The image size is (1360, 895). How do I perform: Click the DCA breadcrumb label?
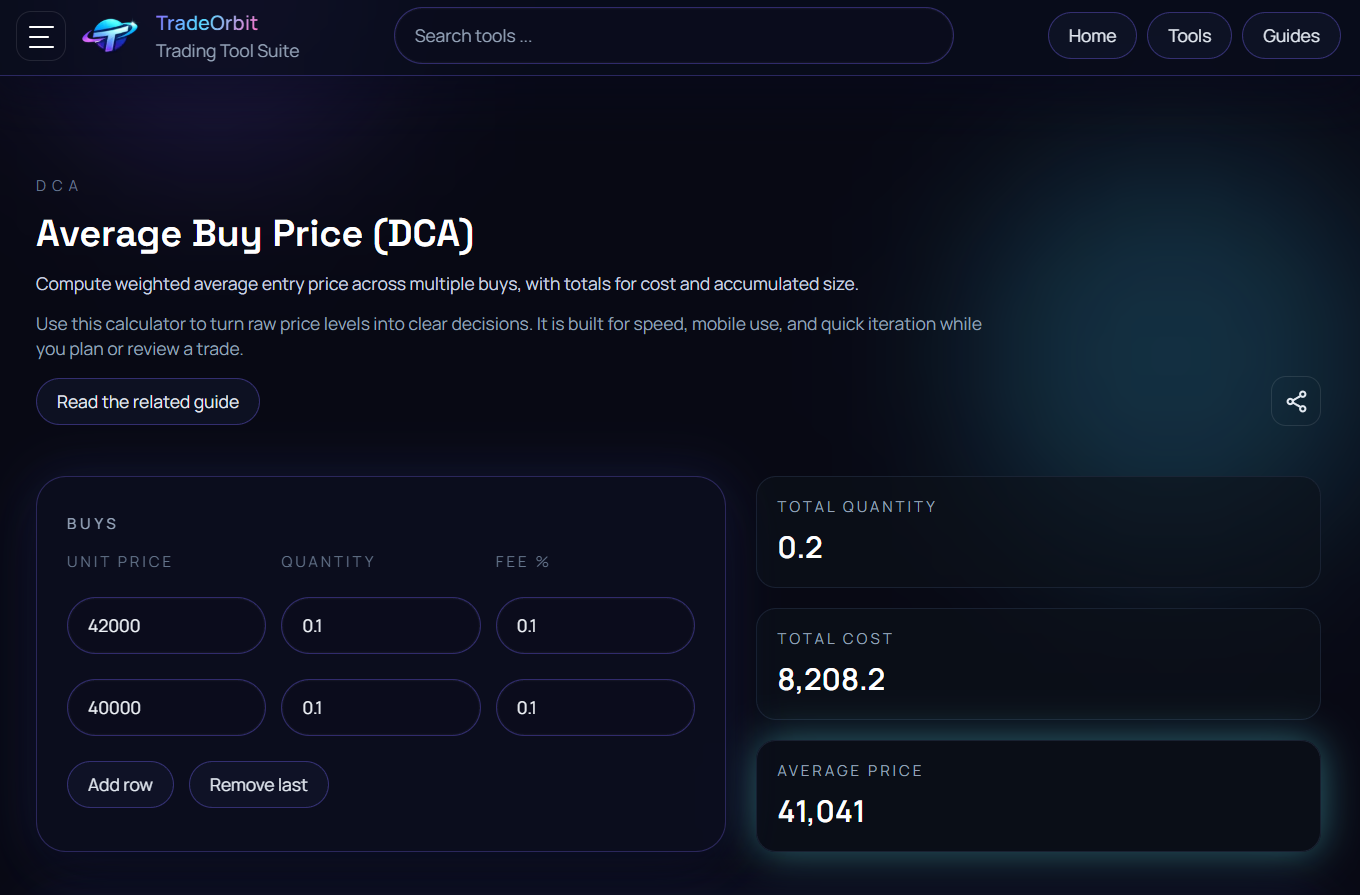[x=58, y=185]
